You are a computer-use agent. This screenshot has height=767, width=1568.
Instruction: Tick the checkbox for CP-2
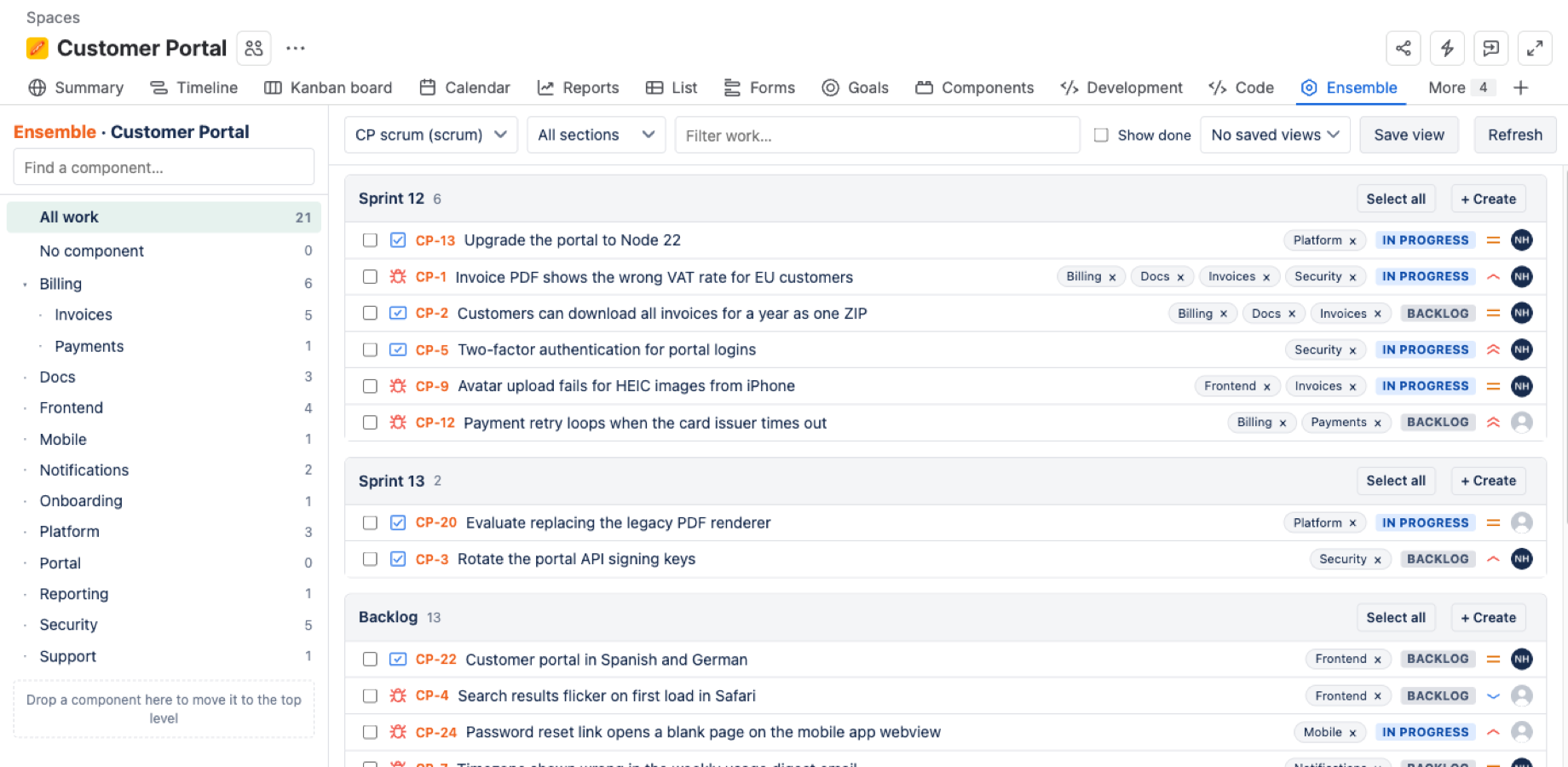pos(370,313)
